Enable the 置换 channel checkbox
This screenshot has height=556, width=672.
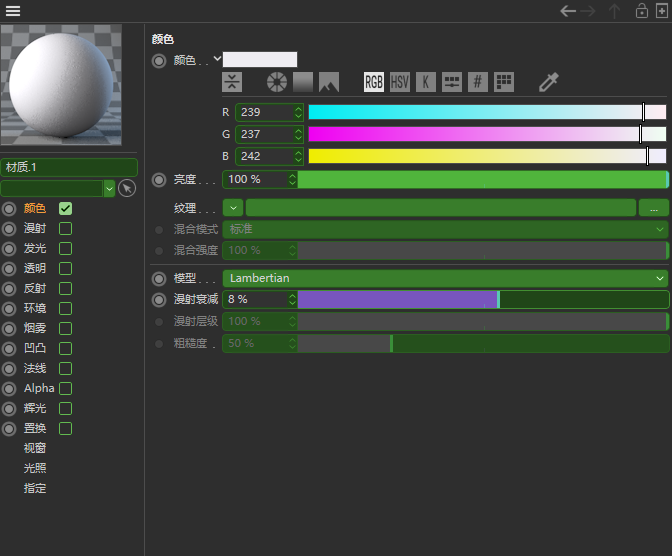tap(66, 428)
